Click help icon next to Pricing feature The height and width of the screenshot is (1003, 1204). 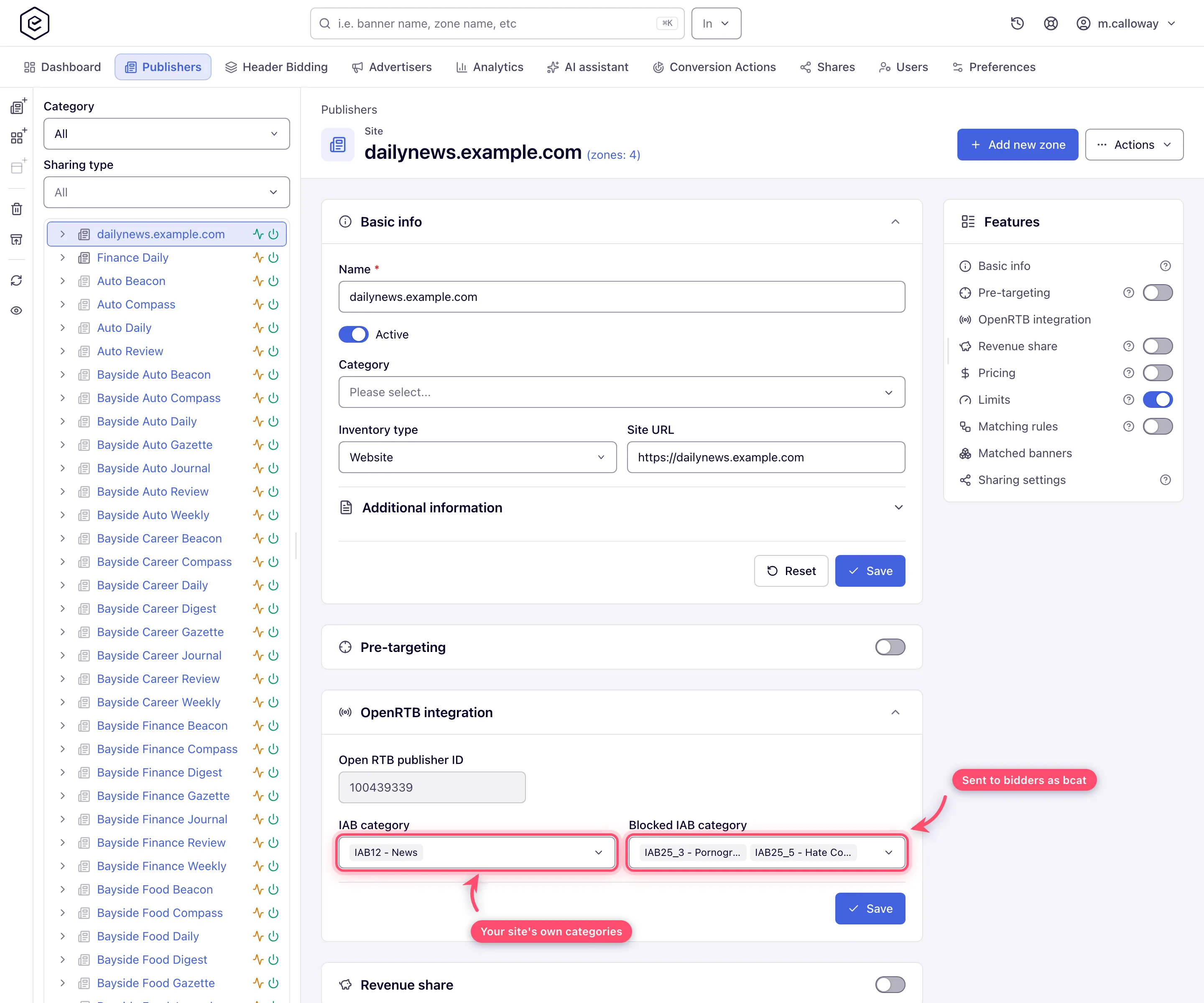(1128, 373)
